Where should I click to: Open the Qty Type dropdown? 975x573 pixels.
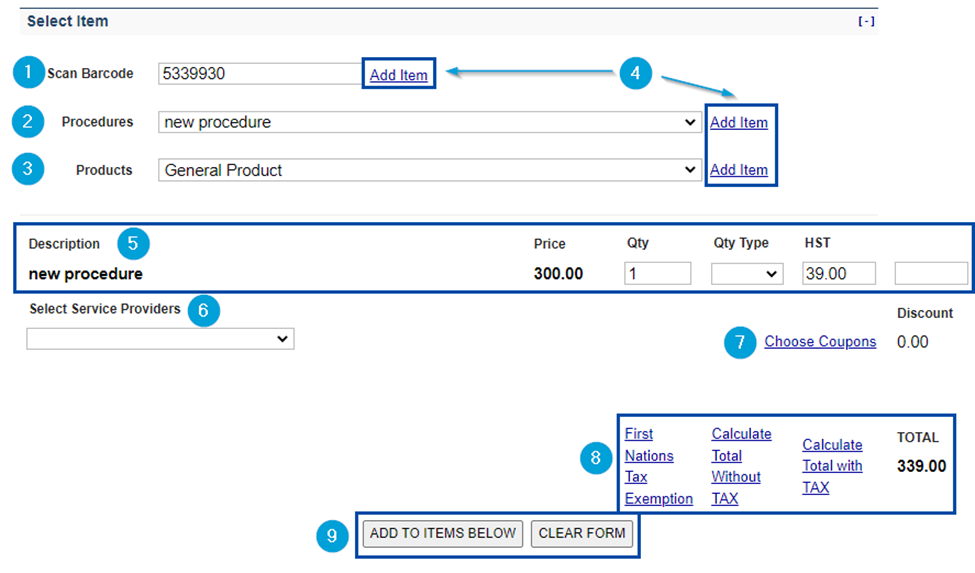click(x=746, y=273)
